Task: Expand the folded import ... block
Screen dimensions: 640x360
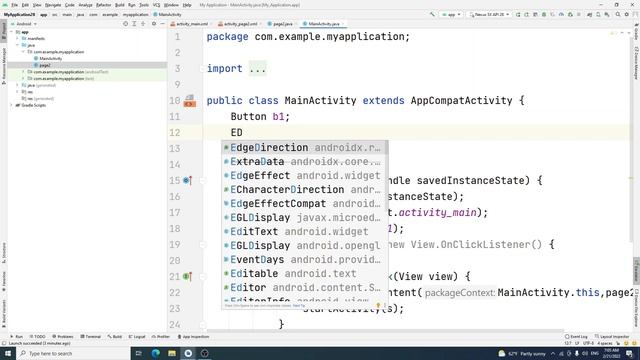Action: point(257,69)
